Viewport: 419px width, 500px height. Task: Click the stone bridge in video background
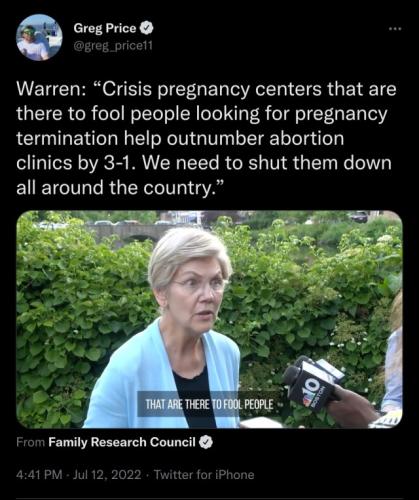tap(132, 232)
